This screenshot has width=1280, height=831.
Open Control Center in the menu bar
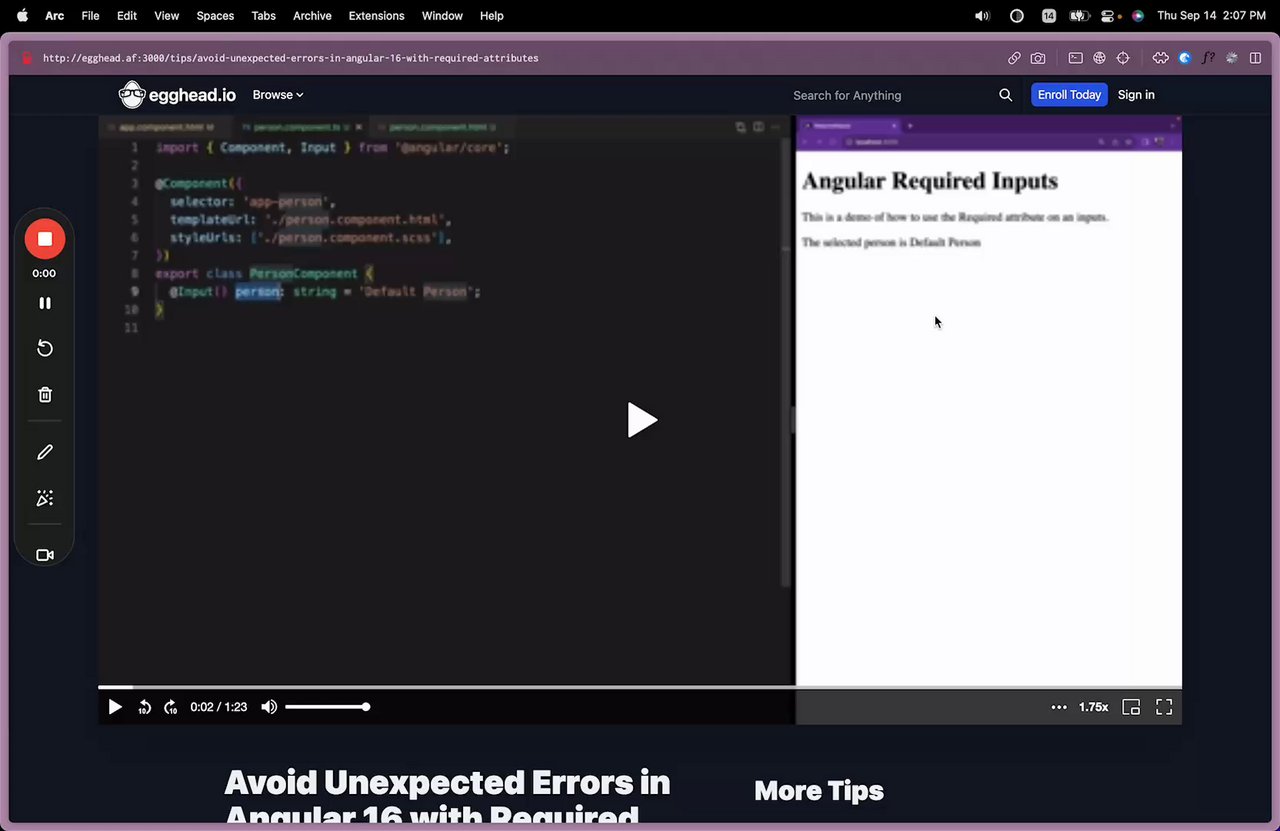pyautogui.click(x=1108, y=16)
